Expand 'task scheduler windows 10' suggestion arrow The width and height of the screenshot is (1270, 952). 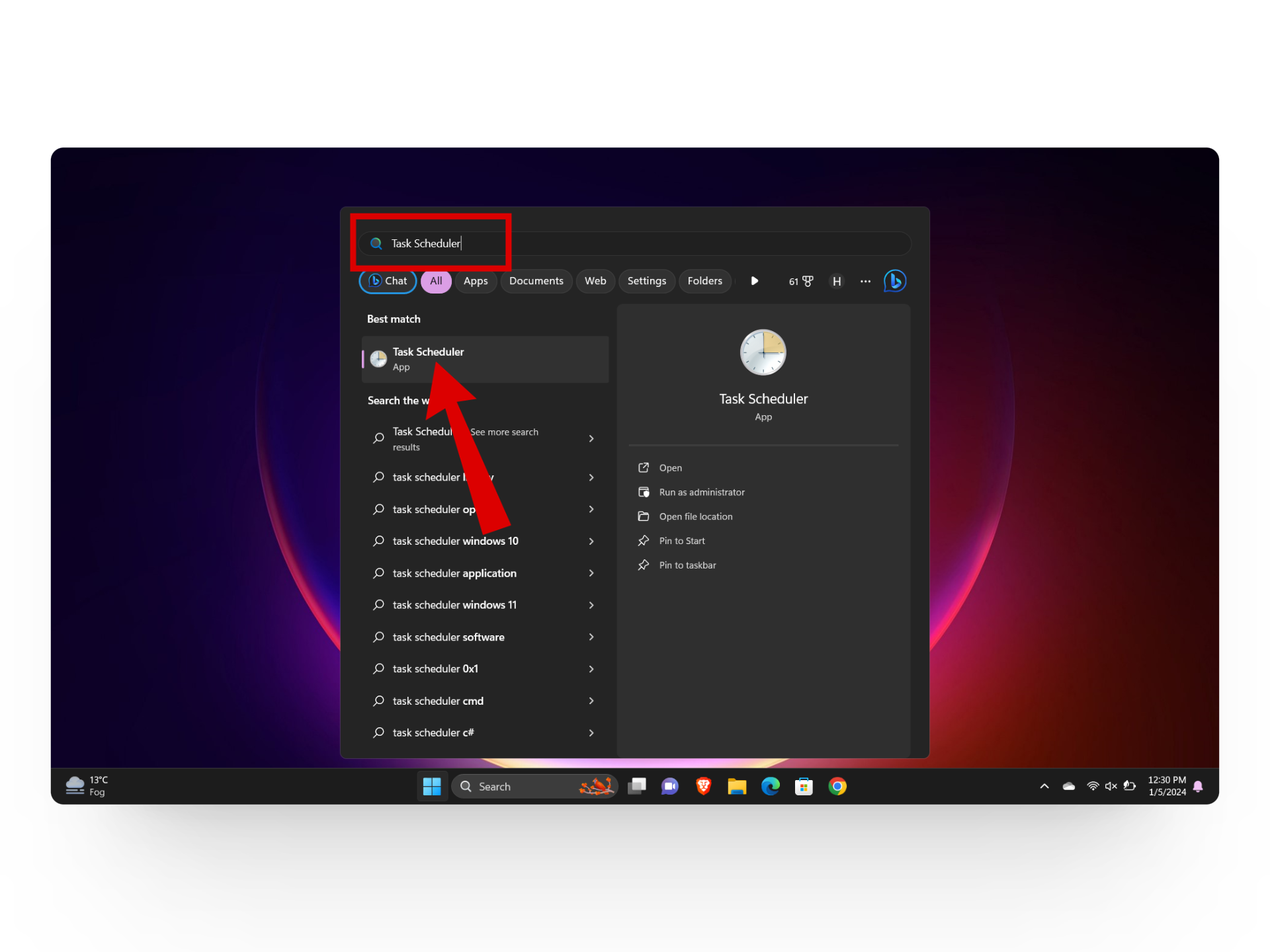[591, 541]
